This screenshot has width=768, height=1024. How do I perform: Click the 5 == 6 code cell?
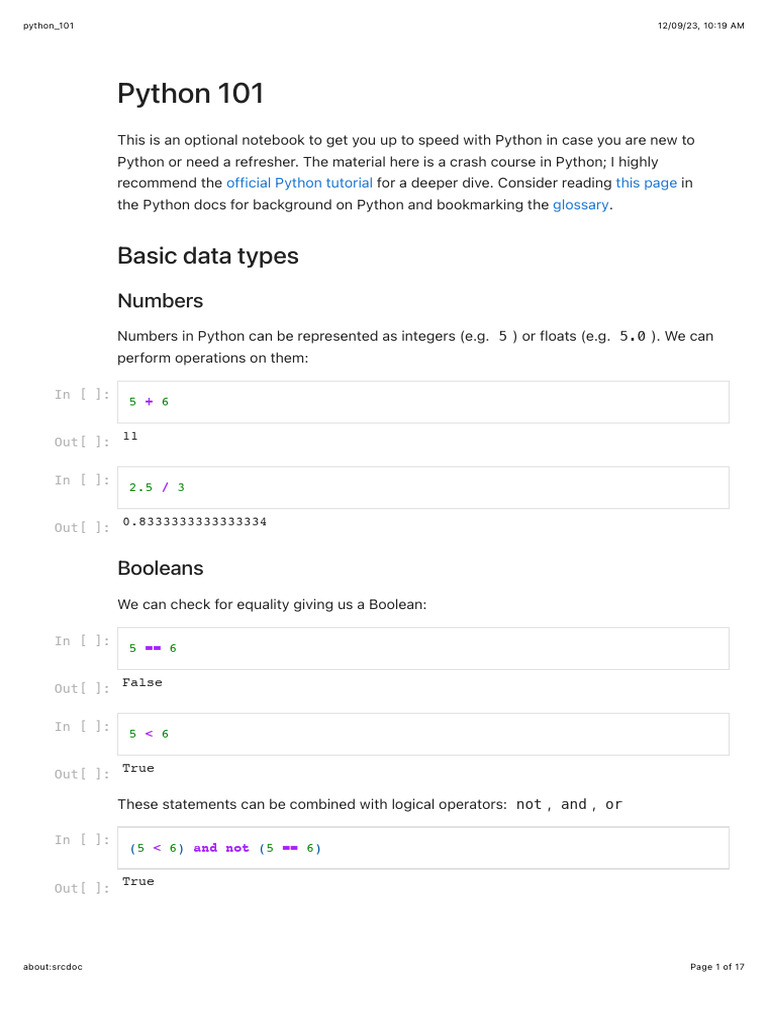pos(423,648)
